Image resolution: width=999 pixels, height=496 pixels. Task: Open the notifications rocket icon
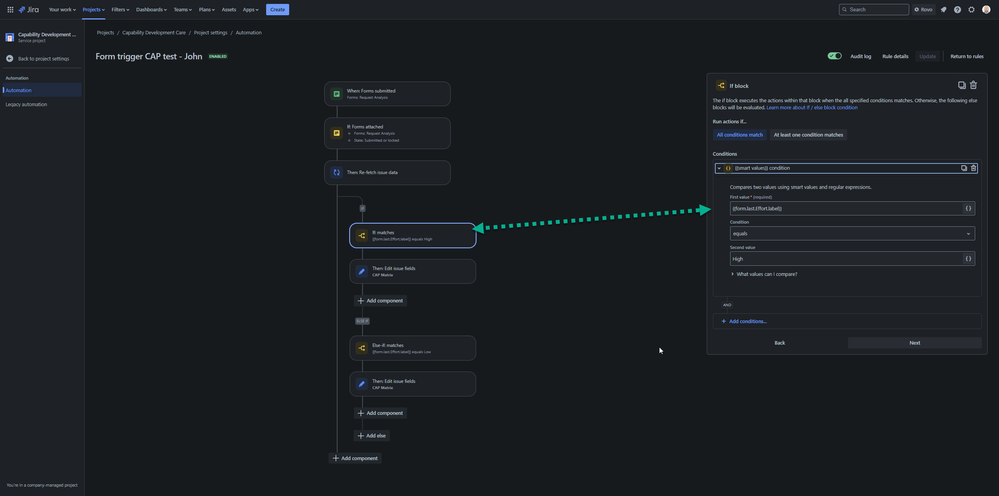944,10
